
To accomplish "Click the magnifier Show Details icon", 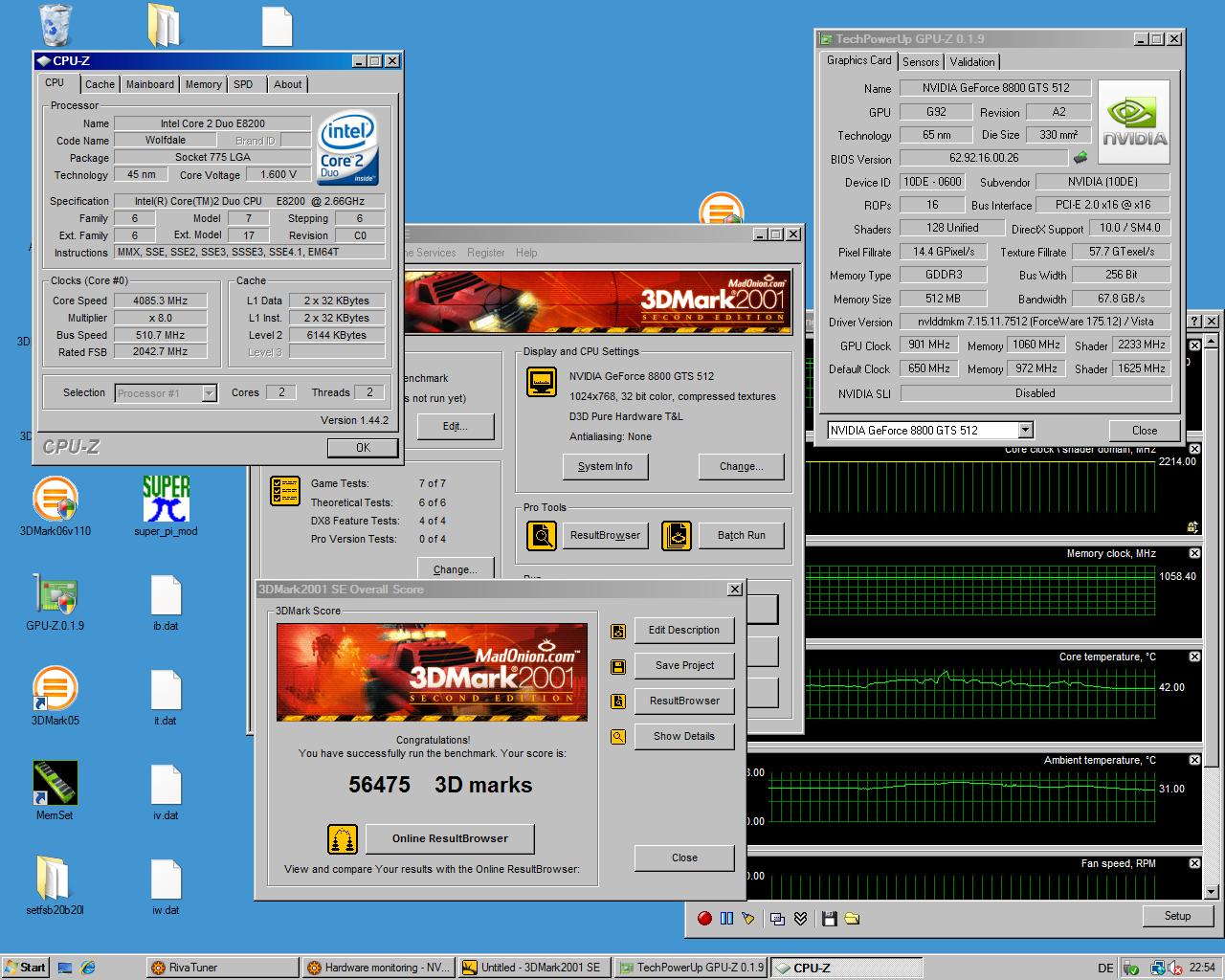I will [x=618, y=737].
